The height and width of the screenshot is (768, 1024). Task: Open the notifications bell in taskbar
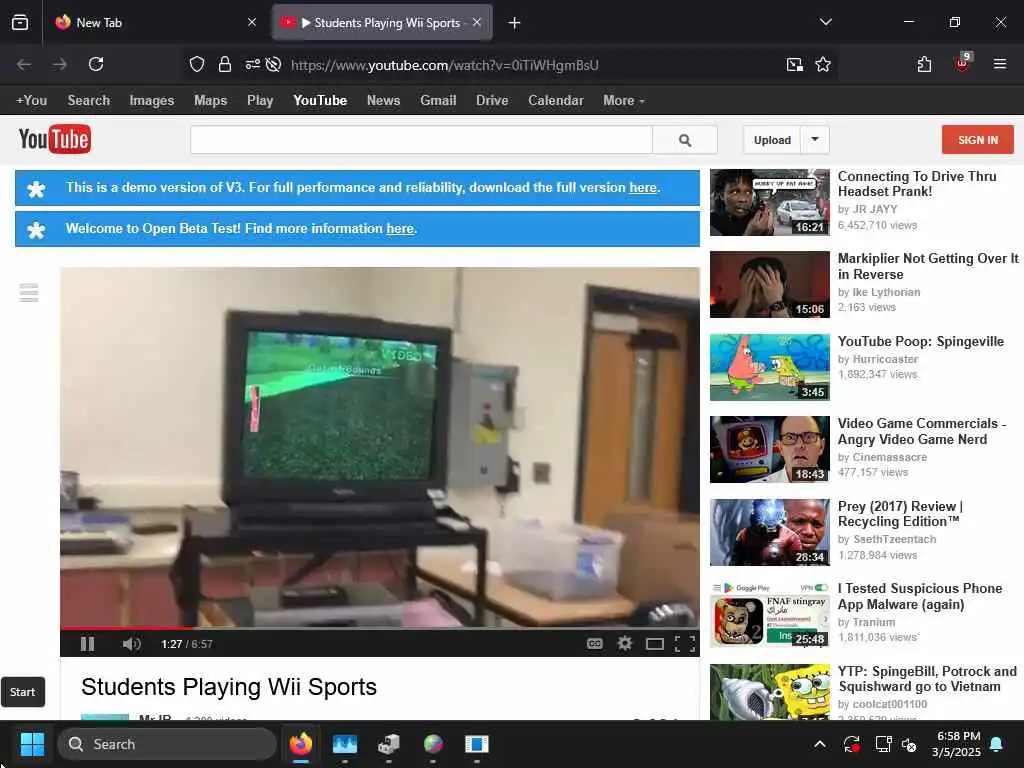tap(997, 744)
